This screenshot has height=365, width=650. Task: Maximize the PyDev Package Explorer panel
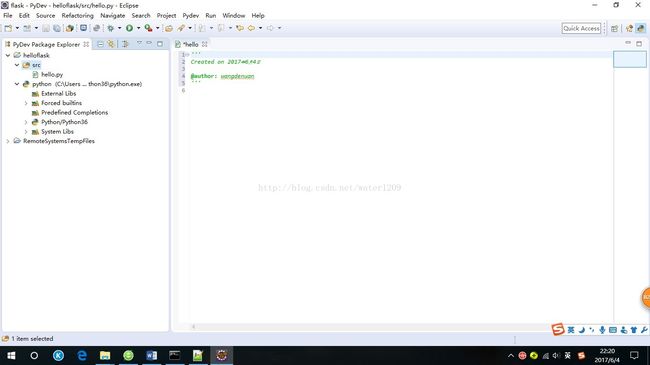pos(160,44)
